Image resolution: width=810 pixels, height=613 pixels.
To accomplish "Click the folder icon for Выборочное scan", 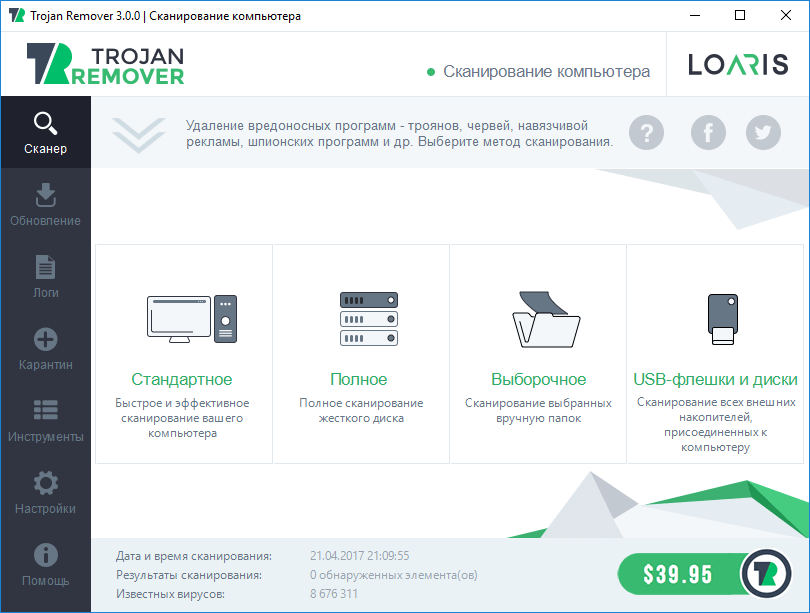I will coord(546,320).
